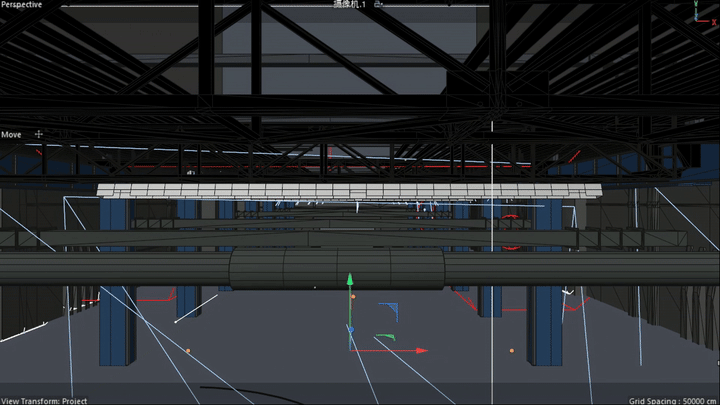Screen dimensions: 720x405
Task: Click the Perspective viewport label
Action: [22, 5]
